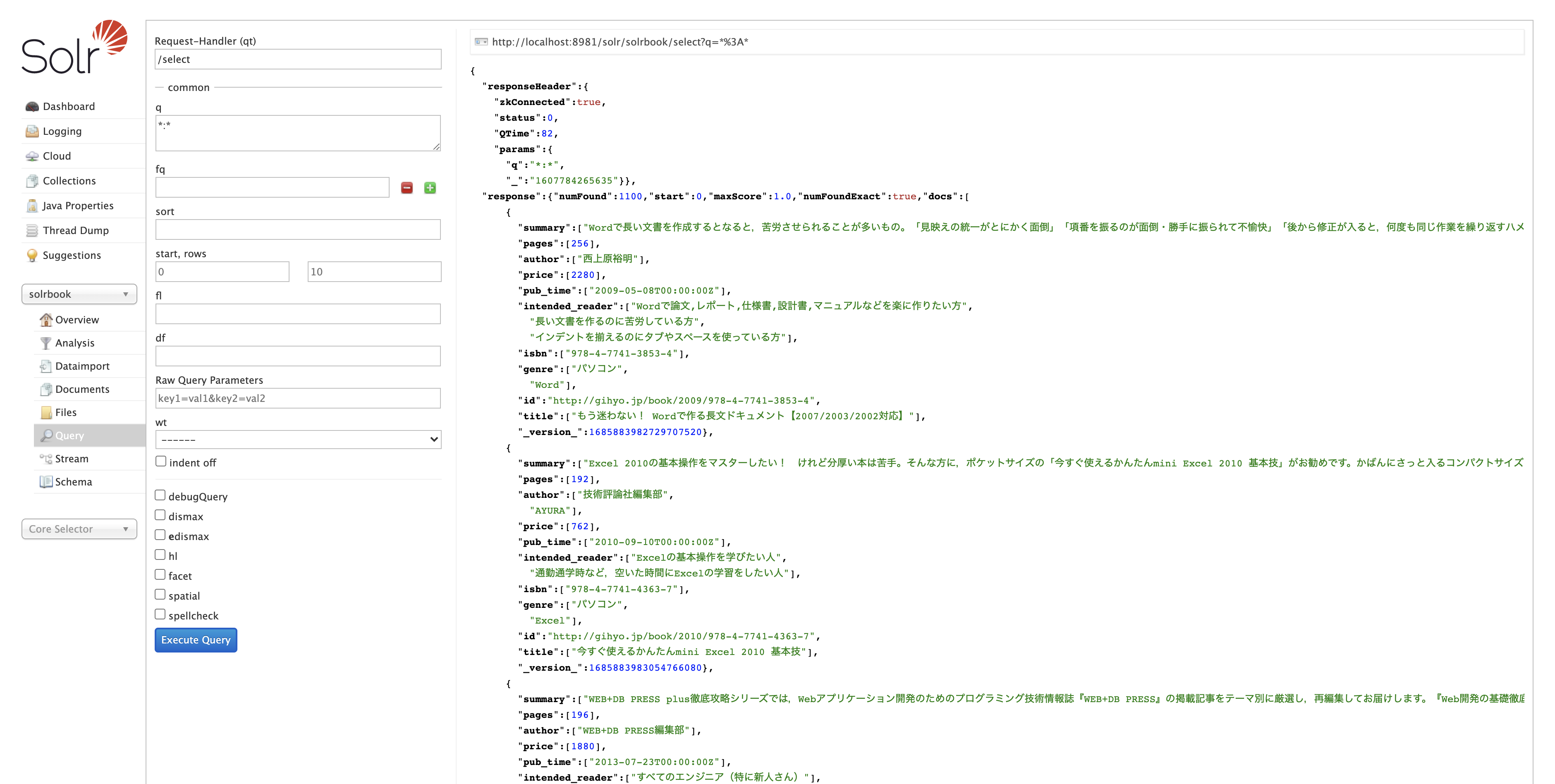Click the df default field input

point(298,356)
